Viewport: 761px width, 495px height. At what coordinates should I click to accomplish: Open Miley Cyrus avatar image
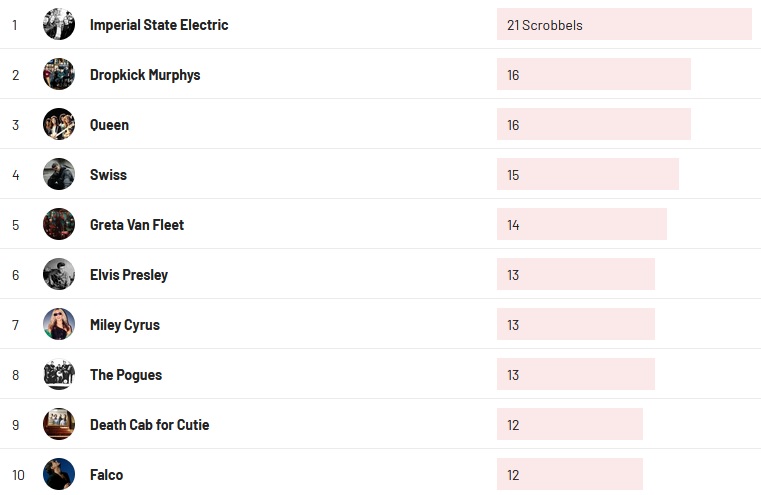click(x=59, y=324)
